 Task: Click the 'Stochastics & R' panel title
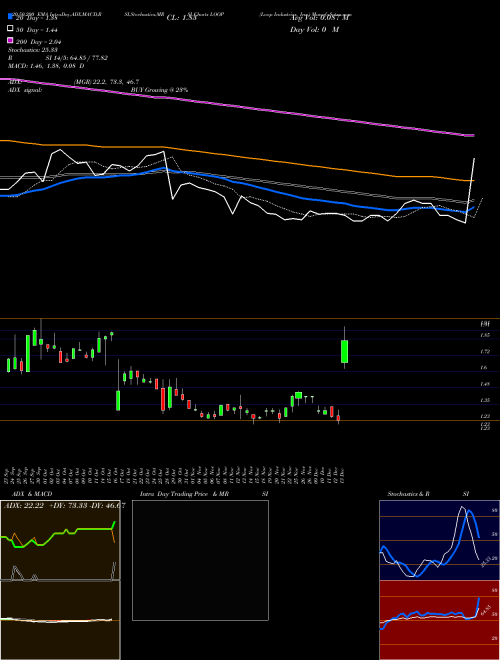tap(408, 494)
